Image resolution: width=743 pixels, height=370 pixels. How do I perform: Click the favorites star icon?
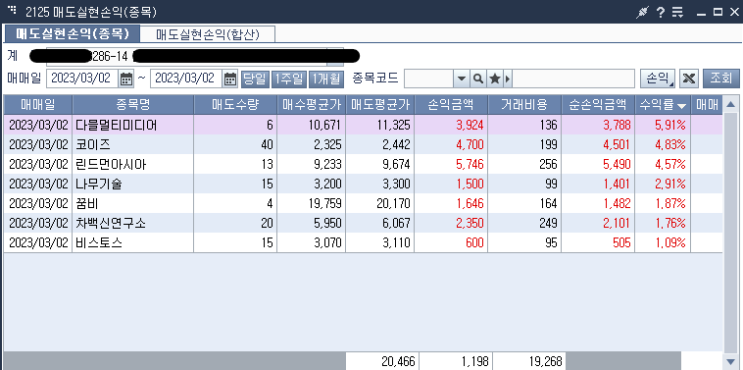point(494,79)
